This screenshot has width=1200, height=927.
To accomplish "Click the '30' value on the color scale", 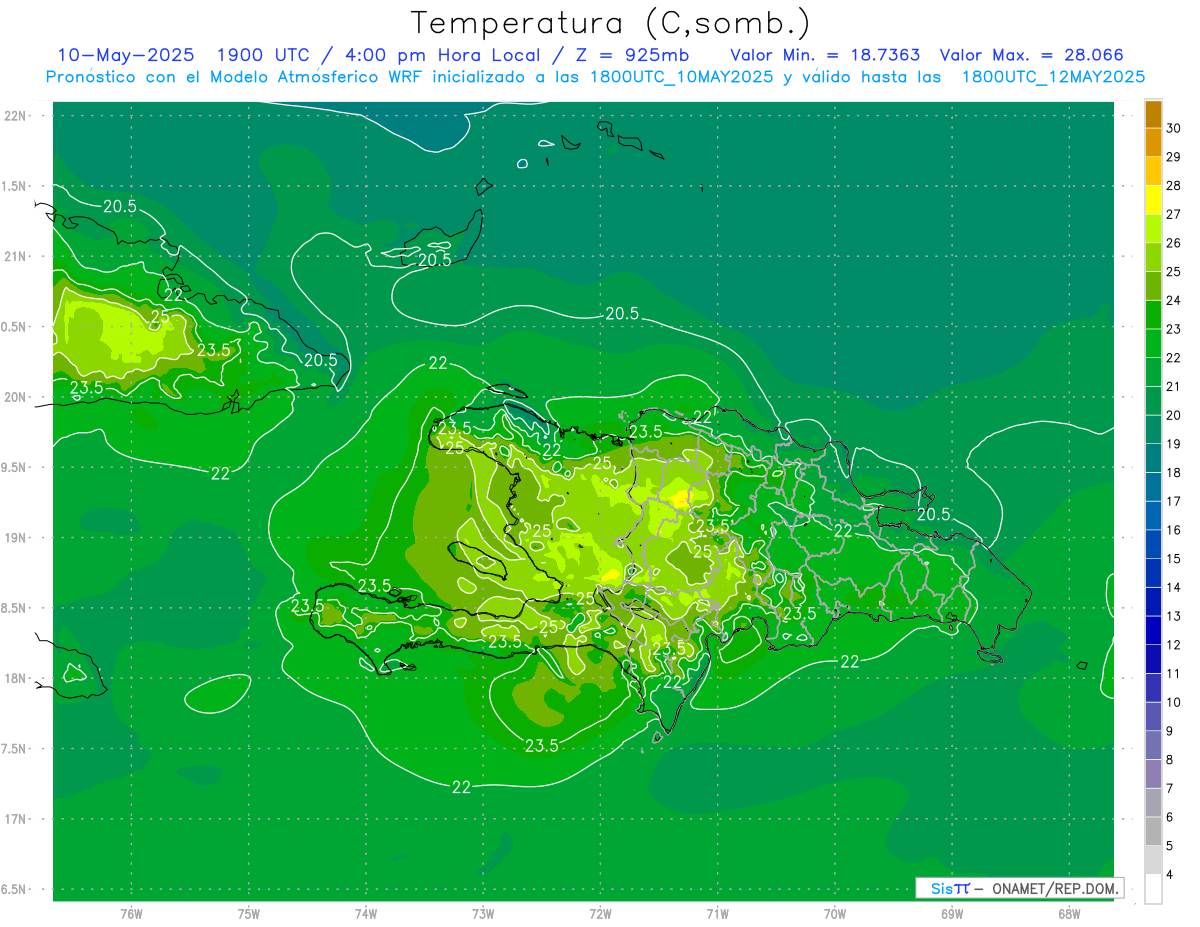I will click(1173, 128).
